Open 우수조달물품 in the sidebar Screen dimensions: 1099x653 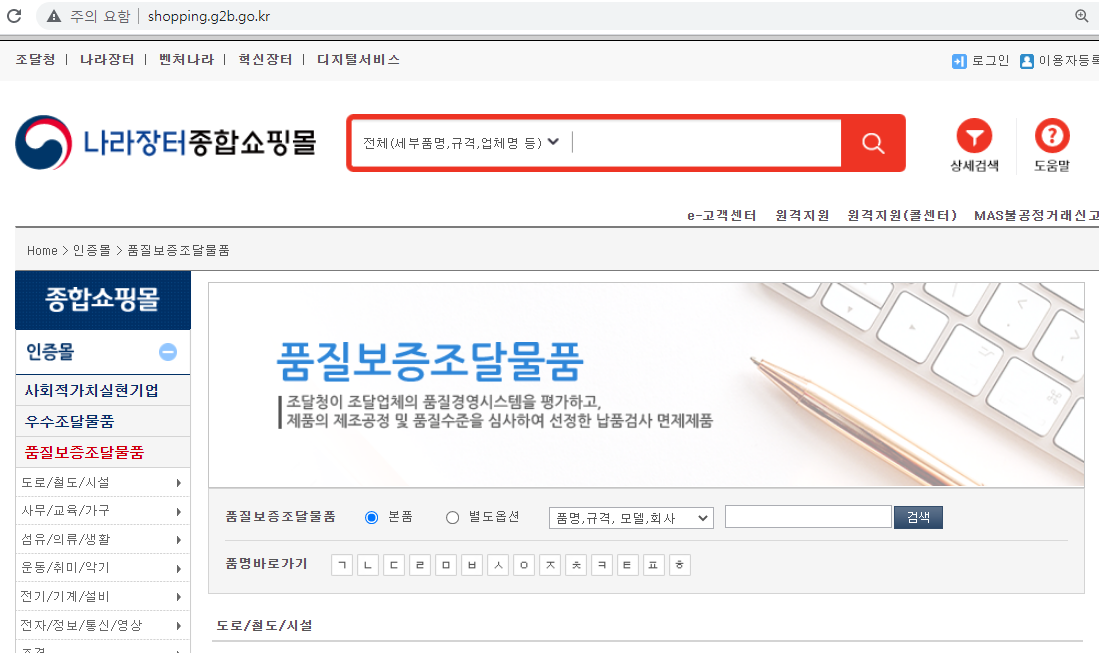pos(69,421)
